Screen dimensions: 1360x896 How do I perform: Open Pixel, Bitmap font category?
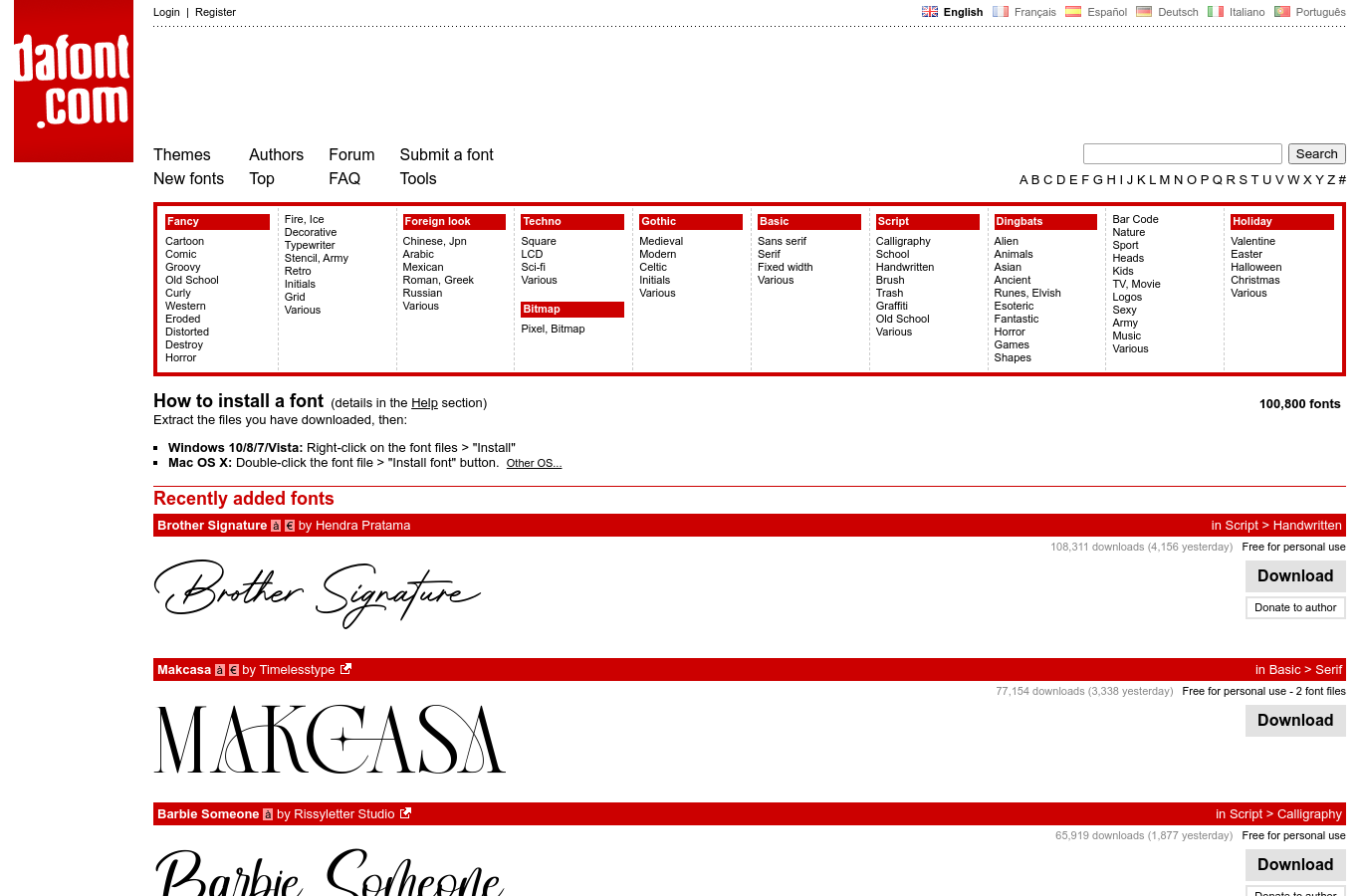pyautogui.click(x=553, y=330)
